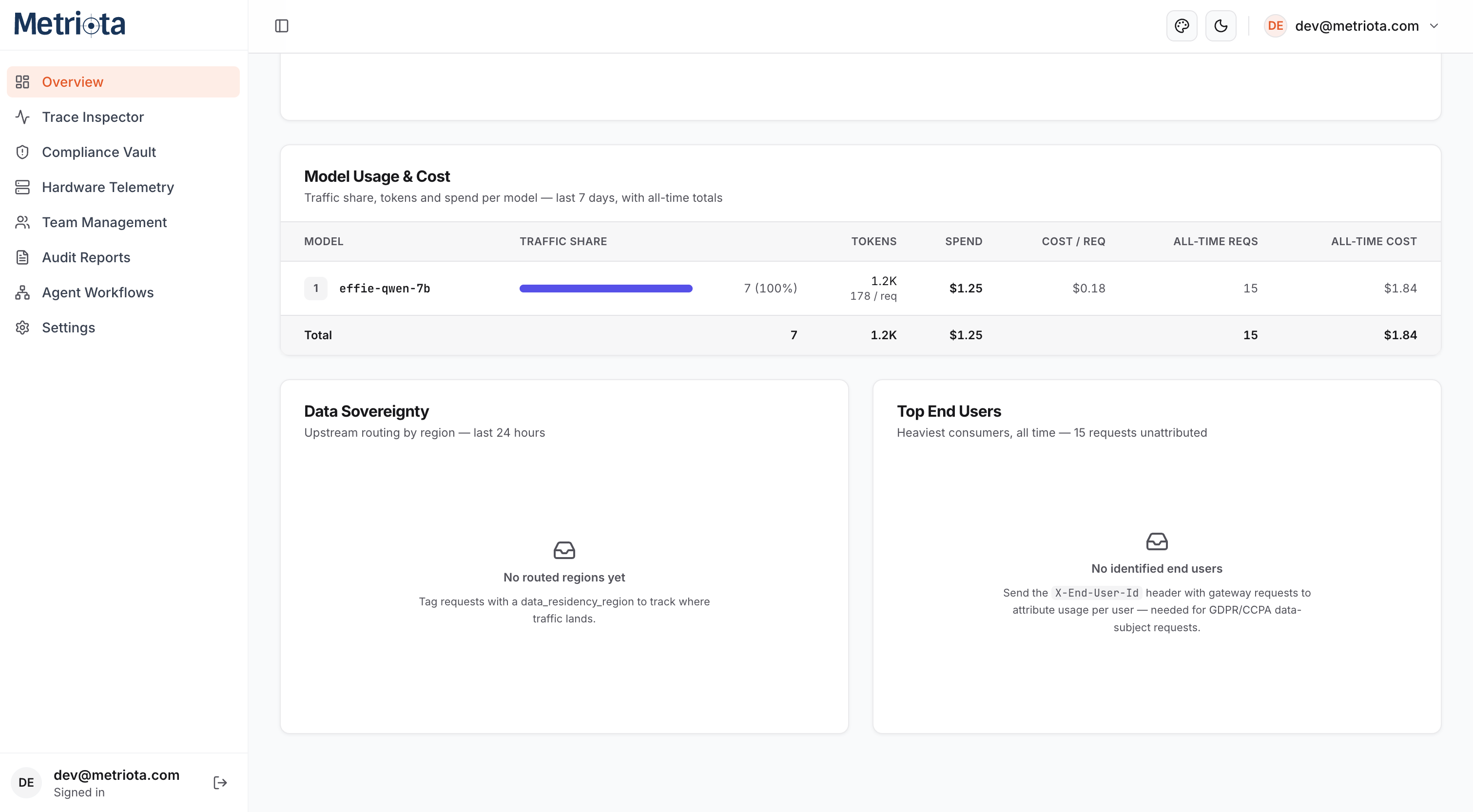Screen dimensions: 1473x812
Task: Expand the dev@metriota.com account dropdown chevron
Action: pos(1434,26)
